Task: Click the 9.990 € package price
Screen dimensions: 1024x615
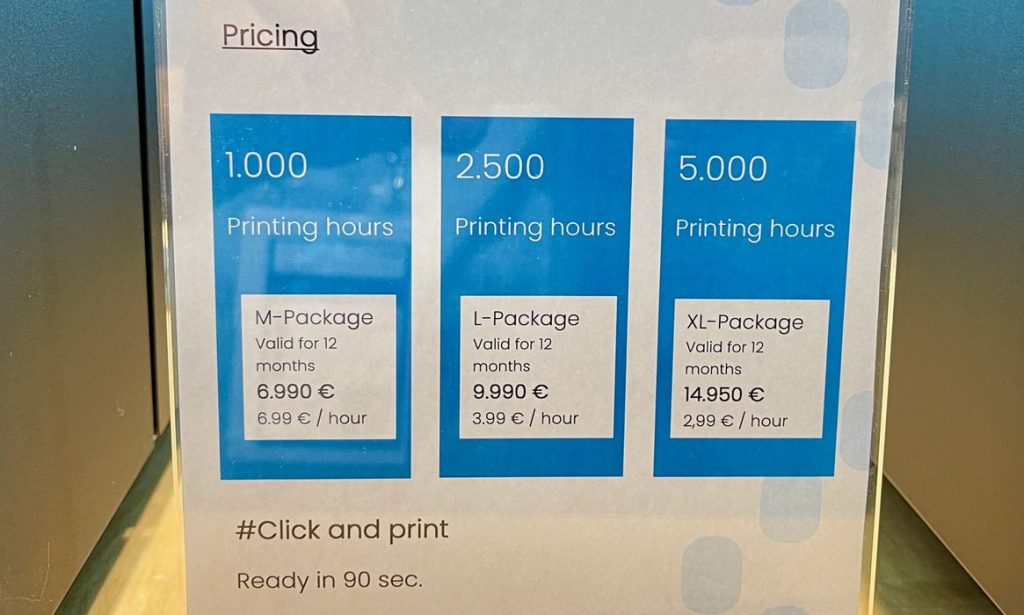Action: click(510, 392)
